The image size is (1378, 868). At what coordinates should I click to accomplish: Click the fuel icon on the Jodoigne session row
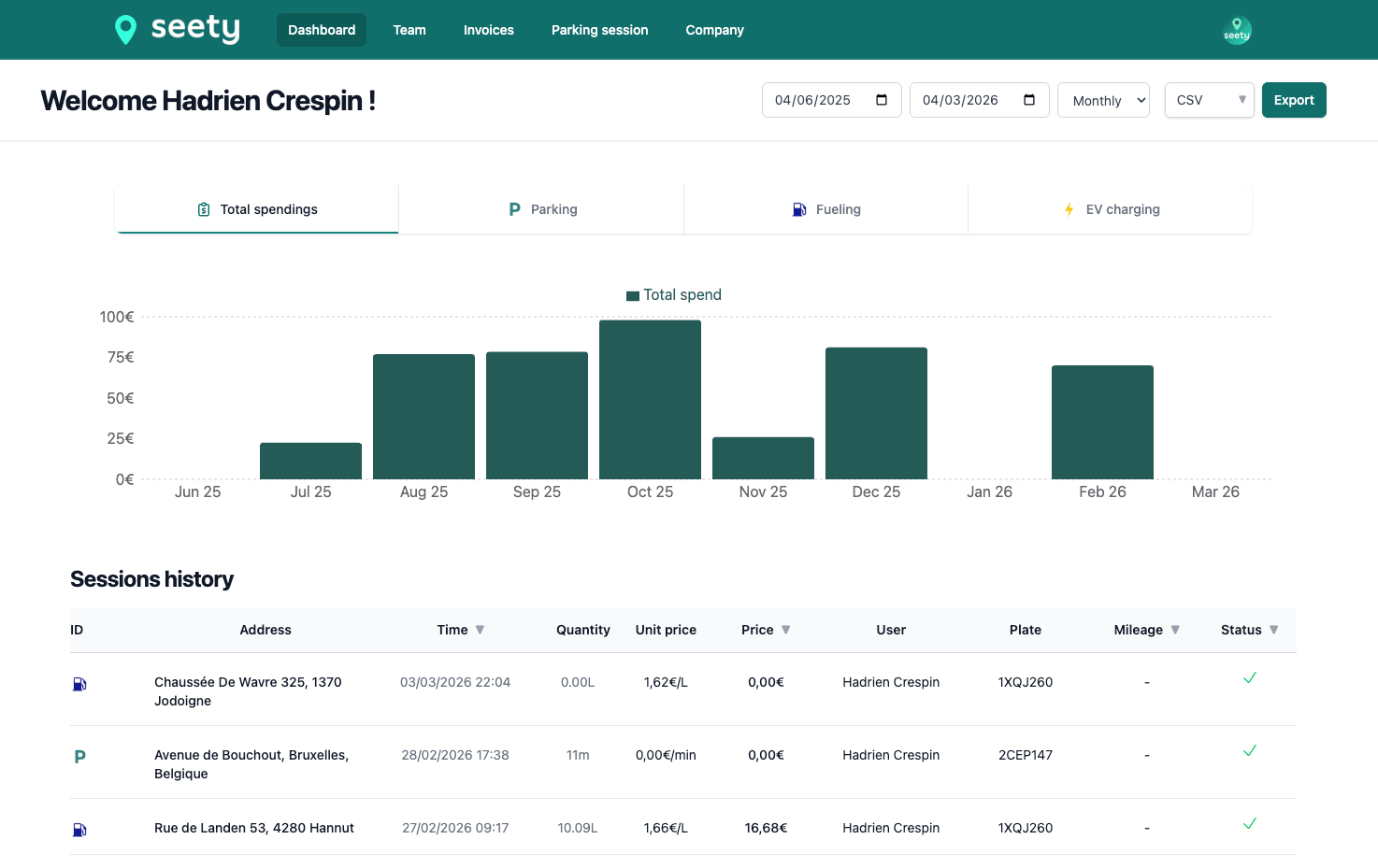[x=79, y=683]
